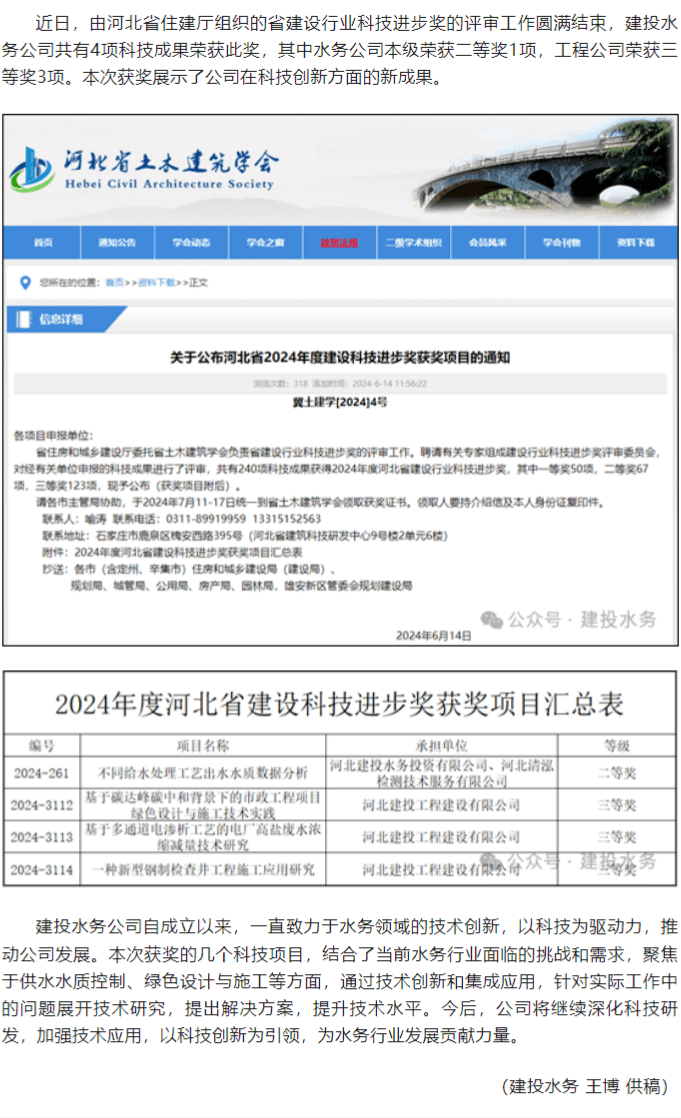Click the Hebei Civil Architecture Society logo
This screenshot has height=1118, width=681.
click(33, 170)
